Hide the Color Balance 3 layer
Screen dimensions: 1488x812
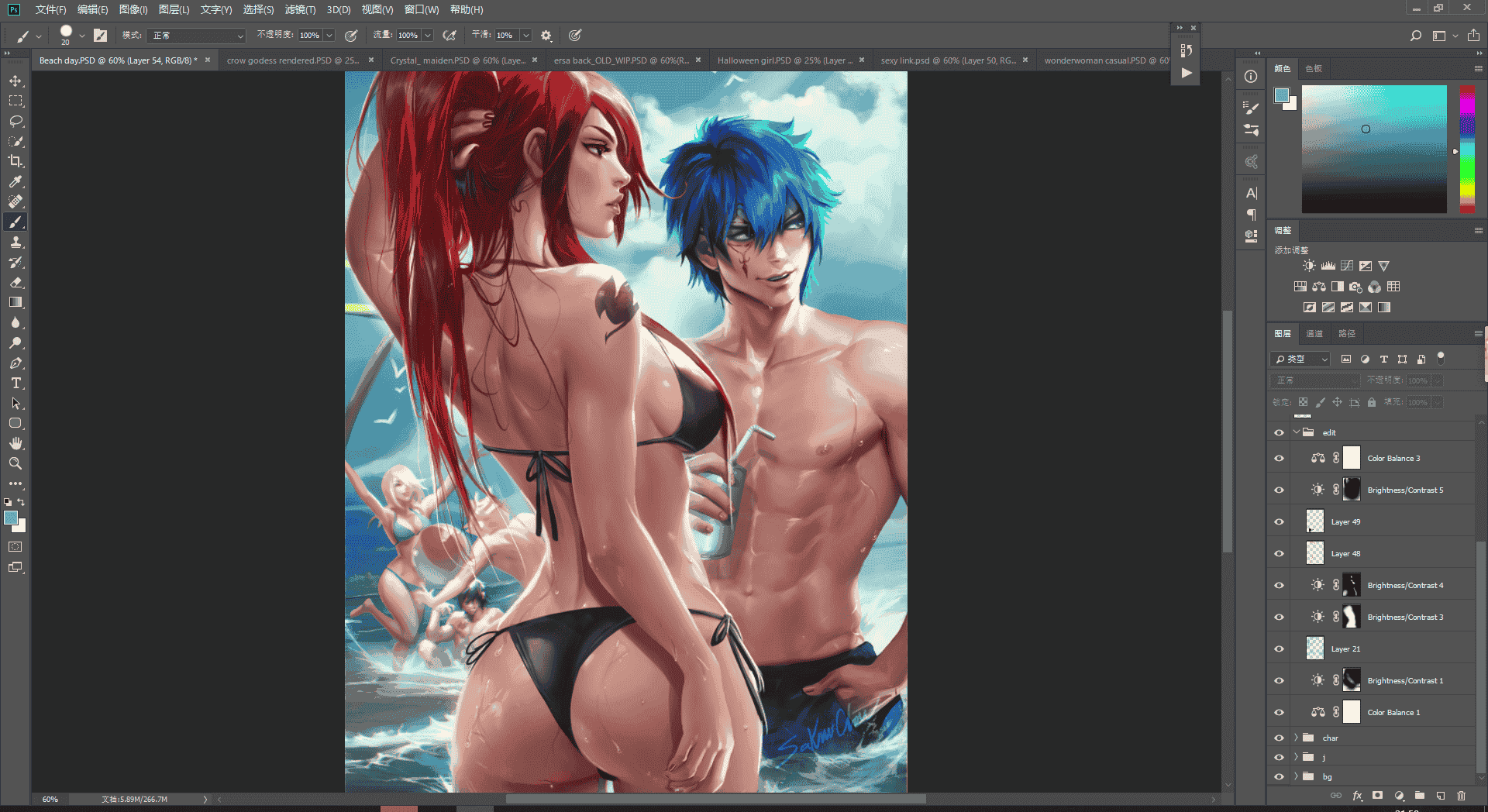(1279, 459)
